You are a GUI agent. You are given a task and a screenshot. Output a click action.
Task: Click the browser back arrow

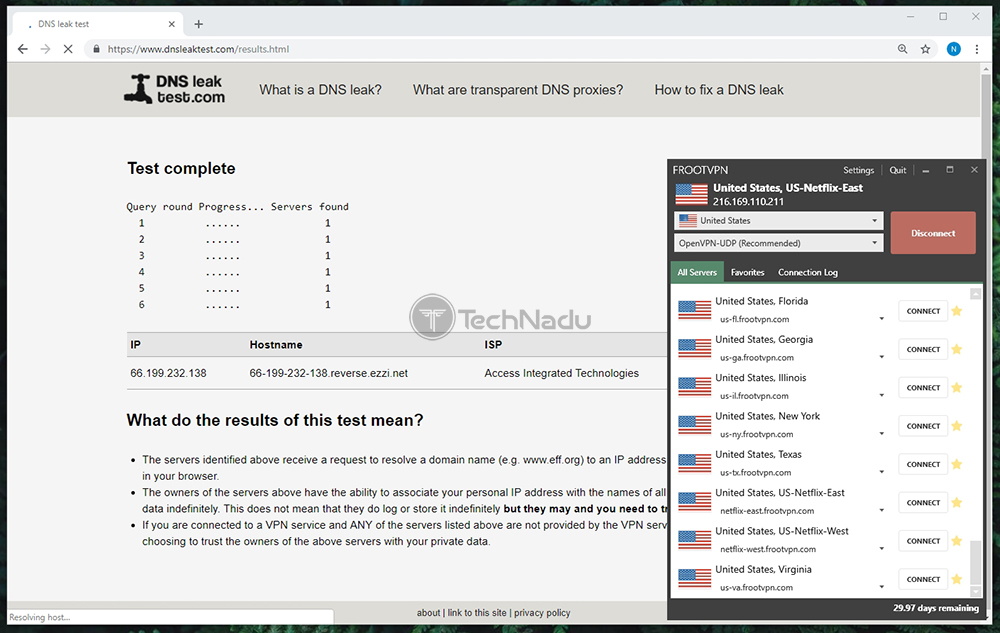coord(23,49)
